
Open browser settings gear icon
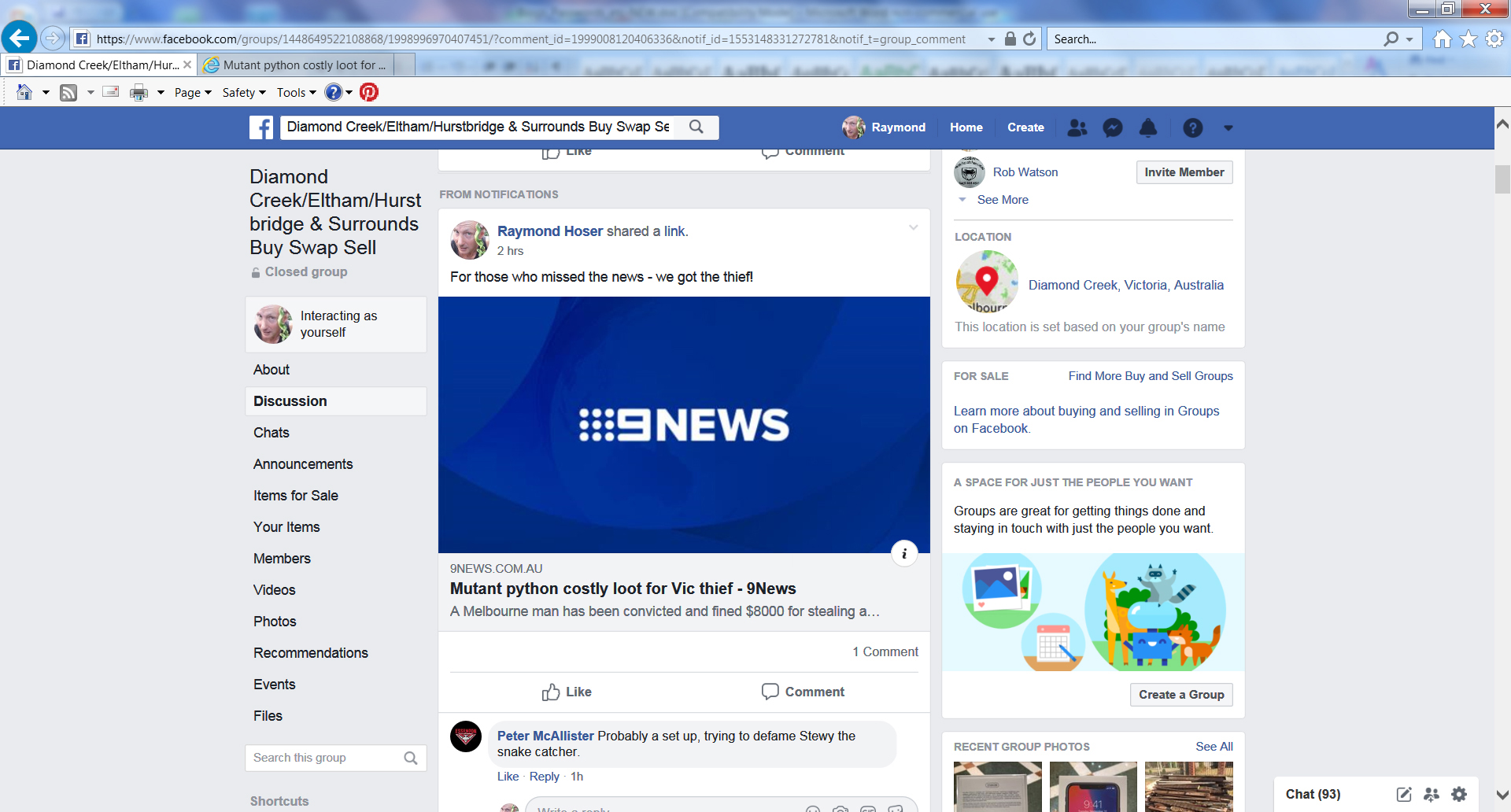click(x=1494, y=39)
